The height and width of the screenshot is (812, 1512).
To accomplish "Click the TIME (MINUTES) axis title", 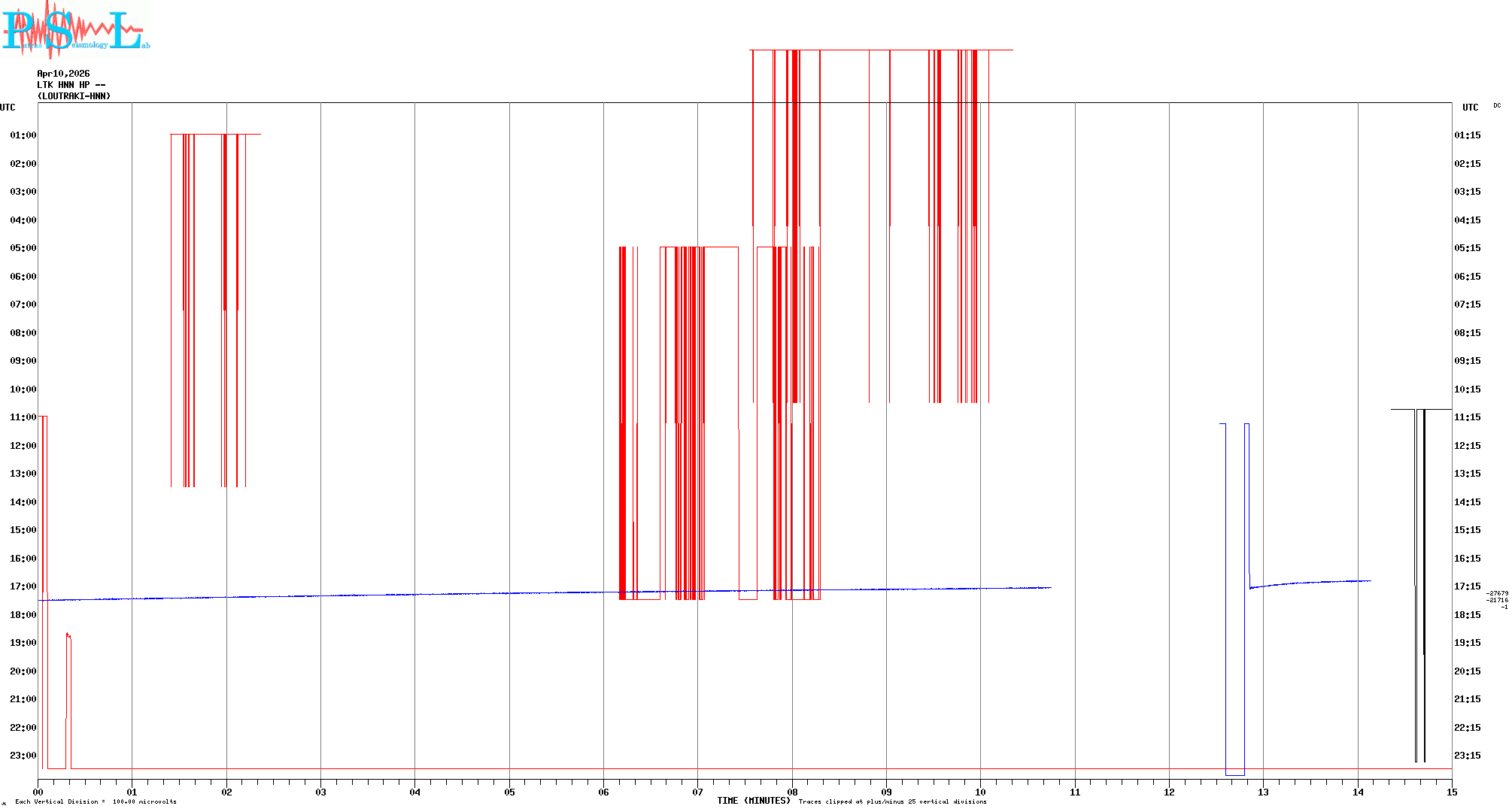I will coord(753,801).
